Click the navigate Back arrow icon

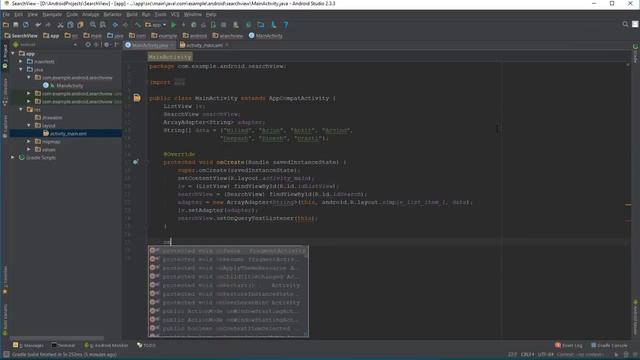click(115, 25)
